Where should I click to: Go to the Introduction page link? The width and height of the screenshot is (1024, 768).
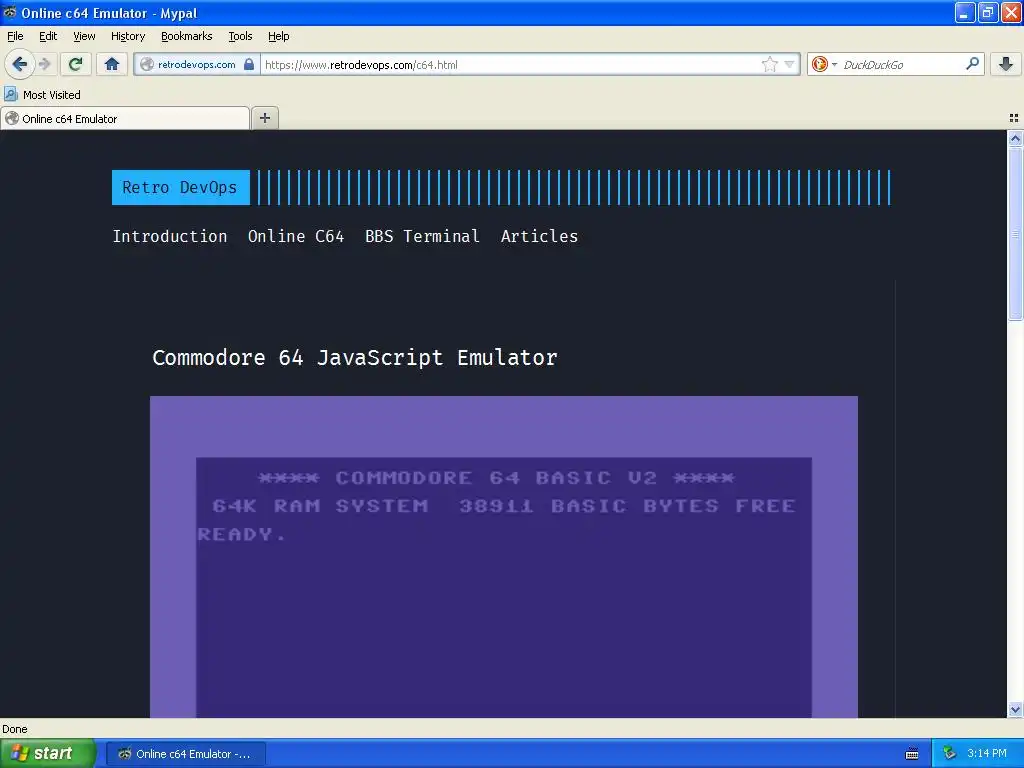pyautogui.click(x=170, y=236)
